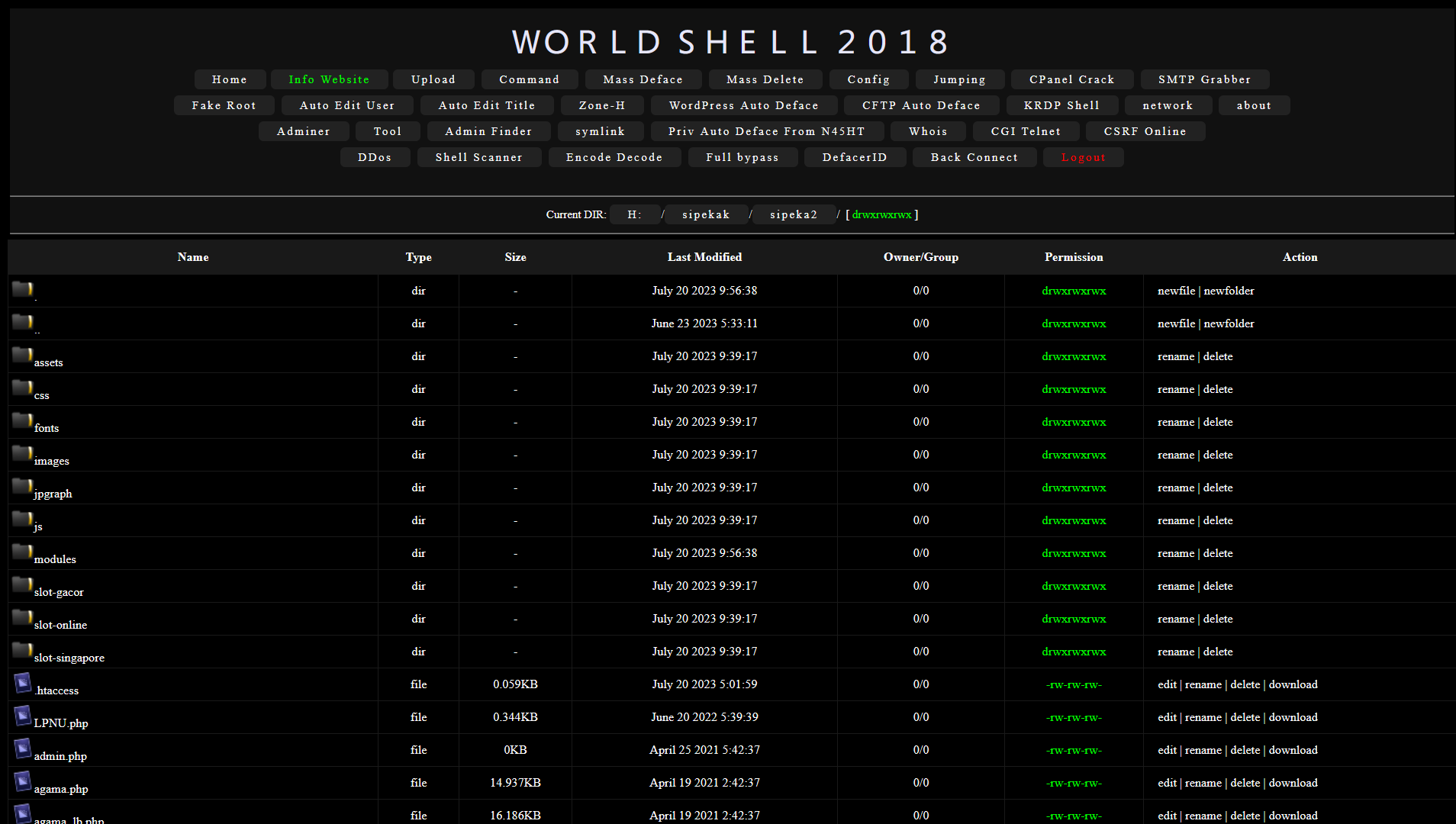Viewport: 1456px width, 824px height.
Task: Go to the H: drive in the path
Action: (634, 214)
